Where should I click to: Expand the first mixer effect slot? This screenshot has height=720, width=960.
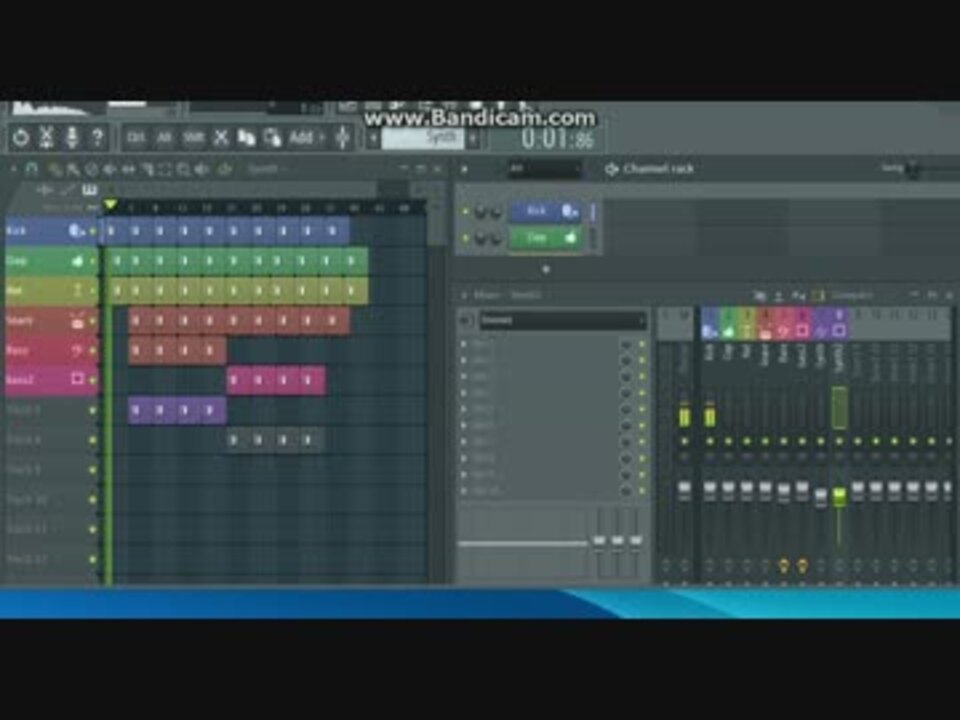point(463,345)
